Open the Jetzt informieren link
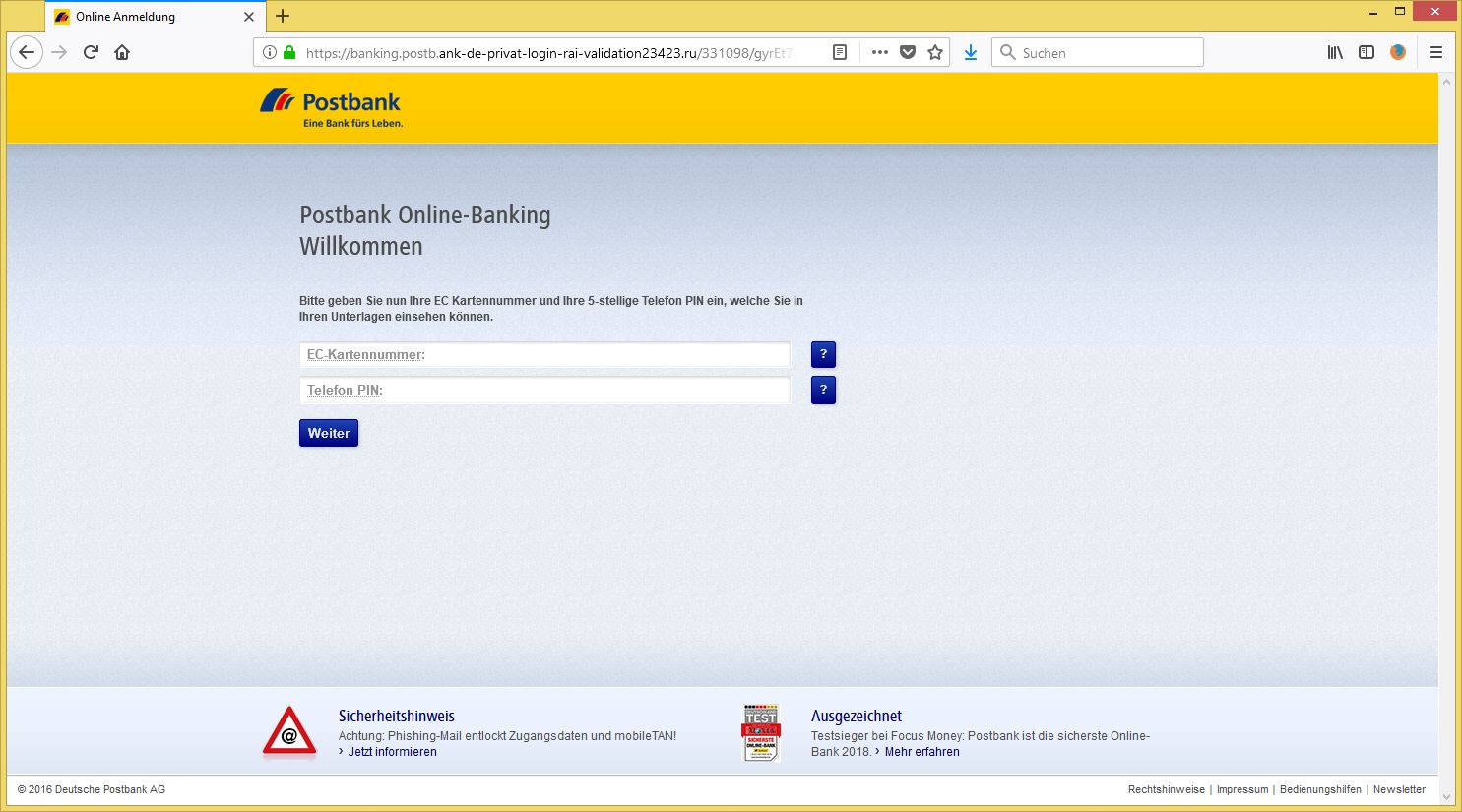Image resolution: width=1462 pixels, height=812 pixels. (392, 752)
